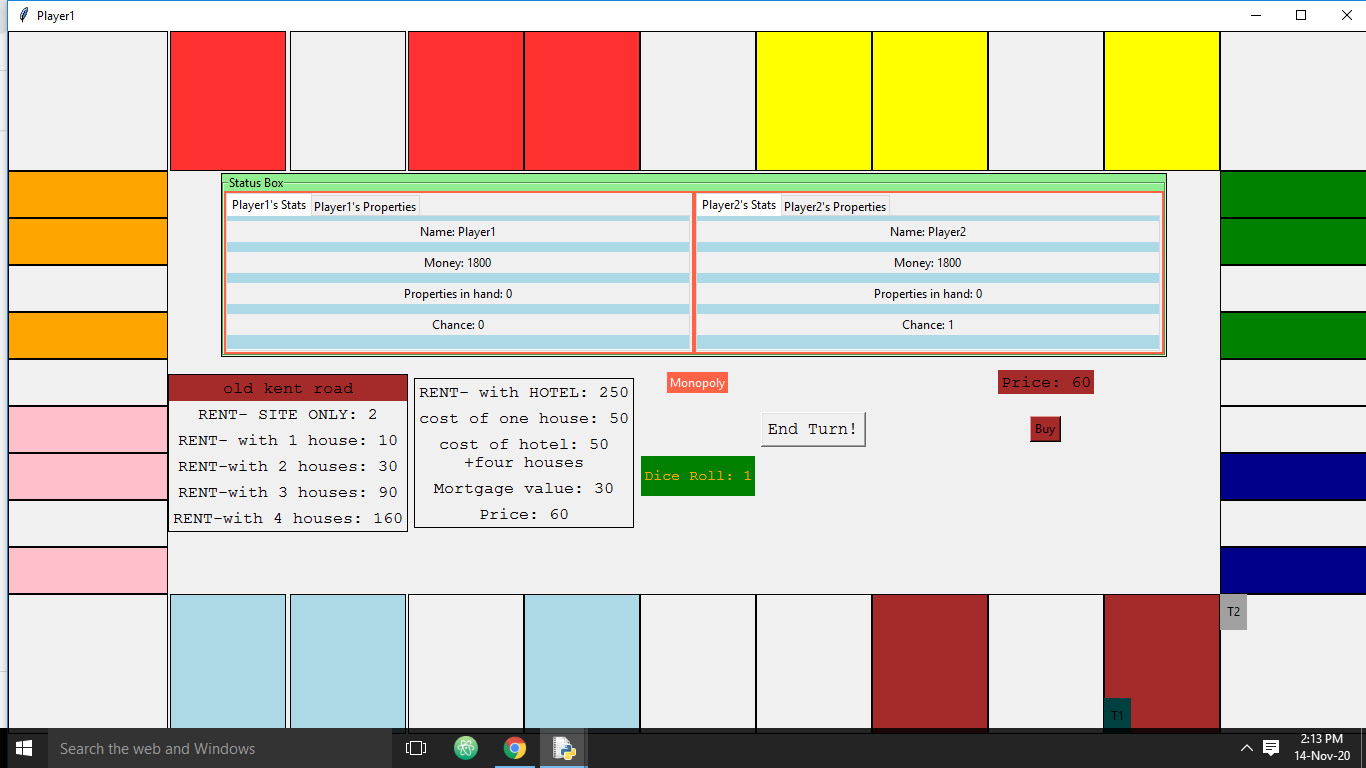The width and height of the screenshot is (1366, 768).
Task: Open the Windows Start menu
Action: pos(24,748)
